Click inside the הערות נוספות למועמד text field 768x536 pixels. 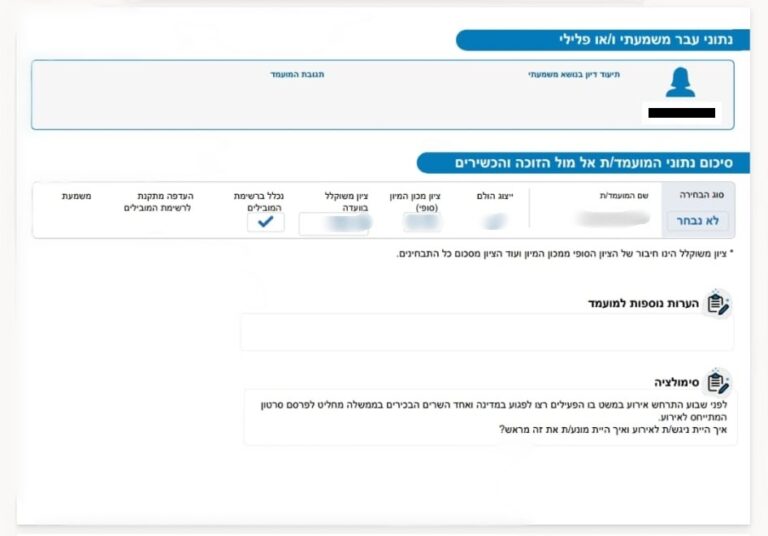coord(487,332)
